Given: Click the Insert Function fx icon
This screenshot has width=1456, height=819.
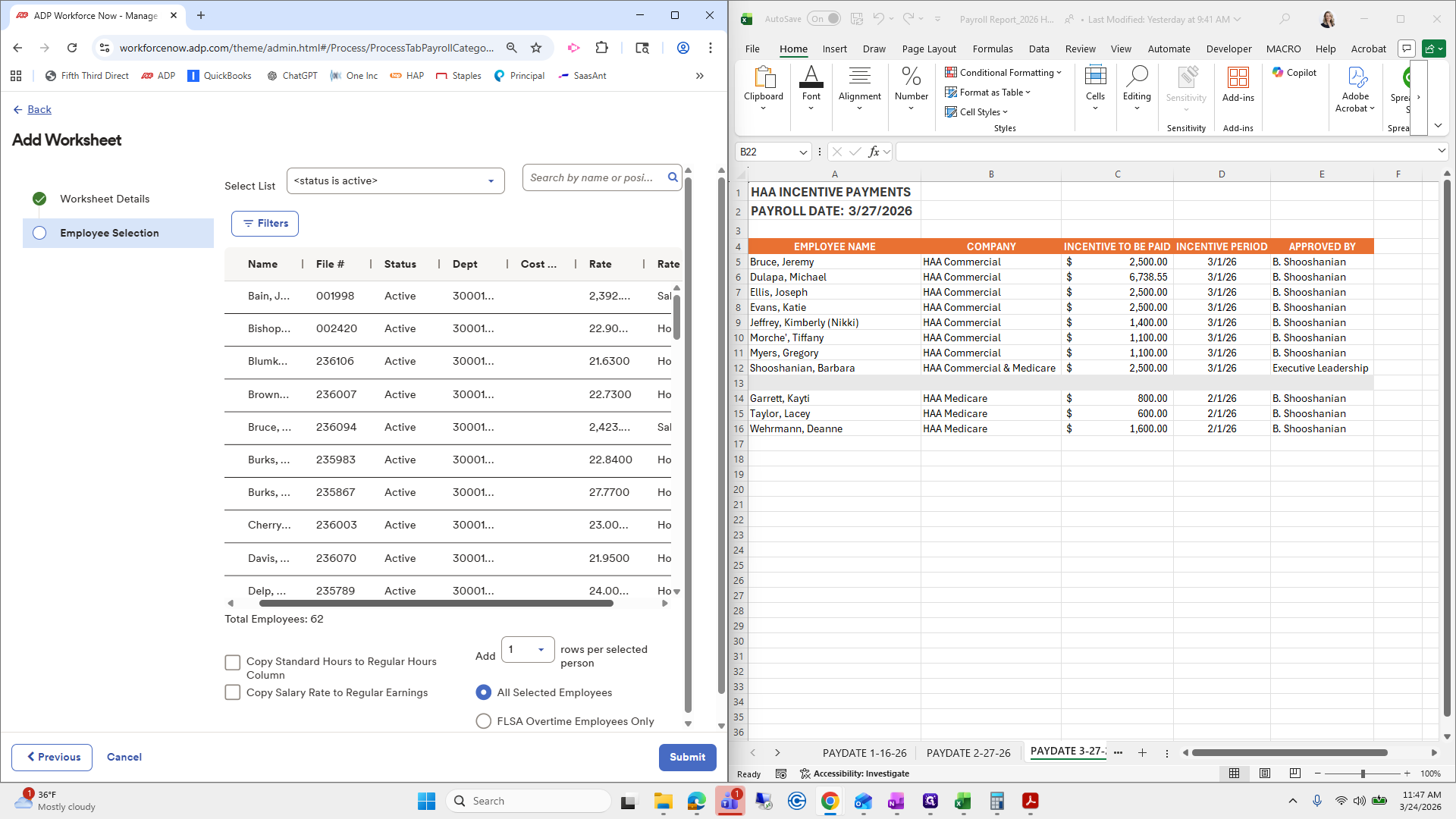Looking at the screenshot, I should coord(874,152).
